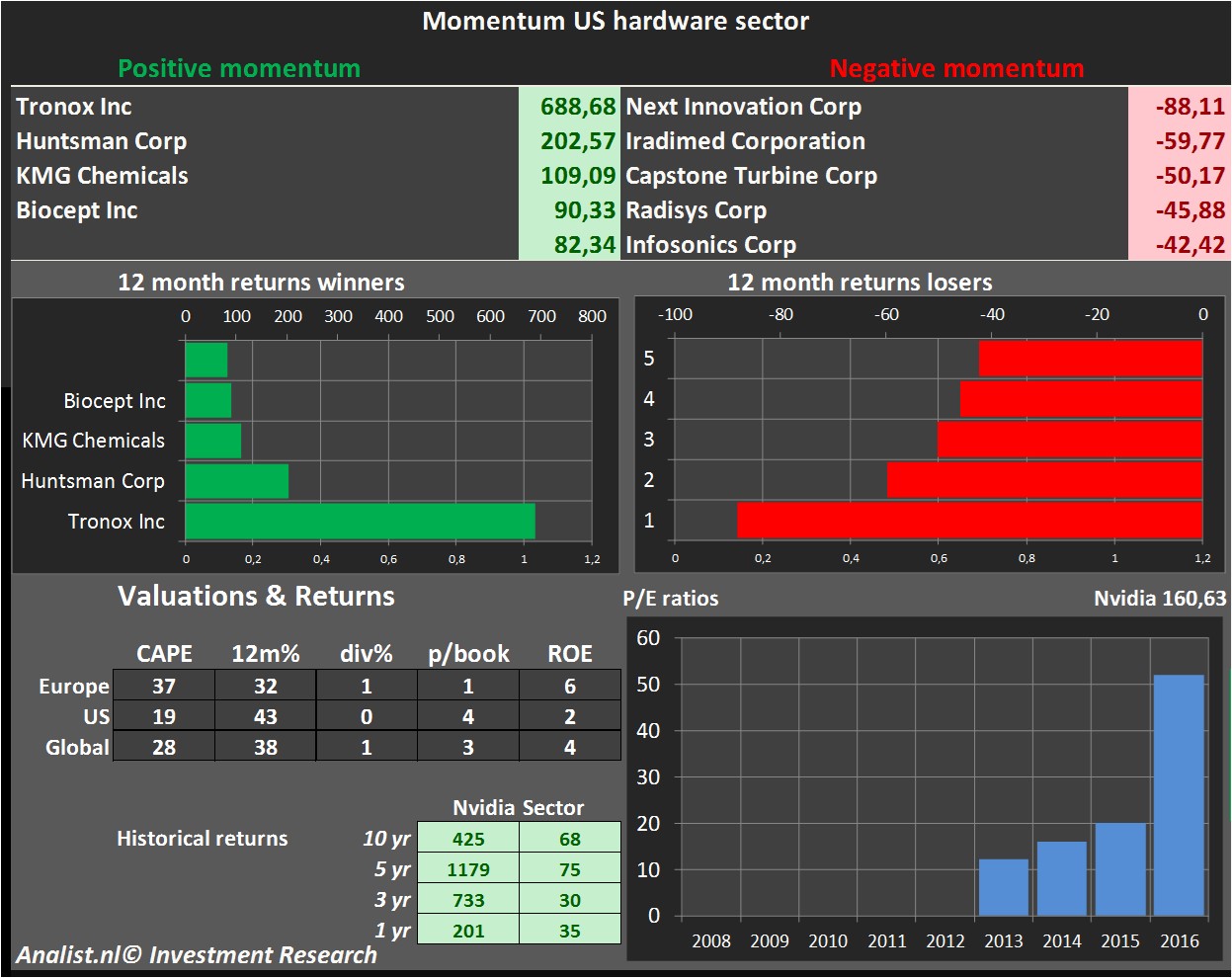Select the 82,34 momentum value
Image resolution: width=1232 pixels, height=978 pixels.
click(x=585, y=245)
